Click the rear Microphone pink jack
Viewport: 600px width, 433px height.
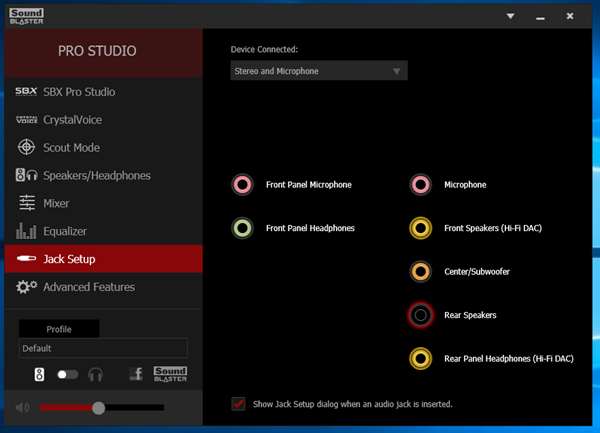click(x=421, y=185)
